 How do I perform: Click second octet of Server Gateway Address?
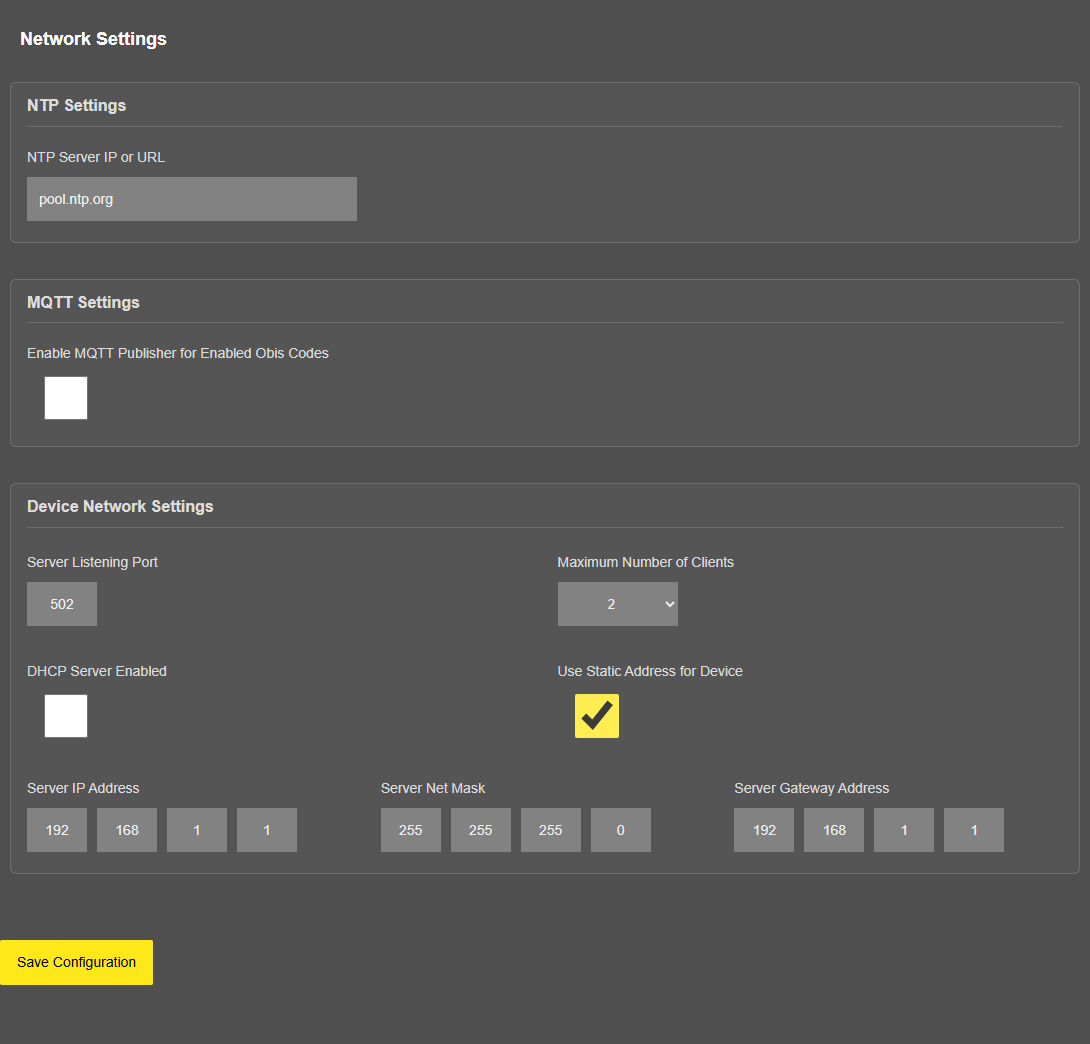click(x=834, y=830)
